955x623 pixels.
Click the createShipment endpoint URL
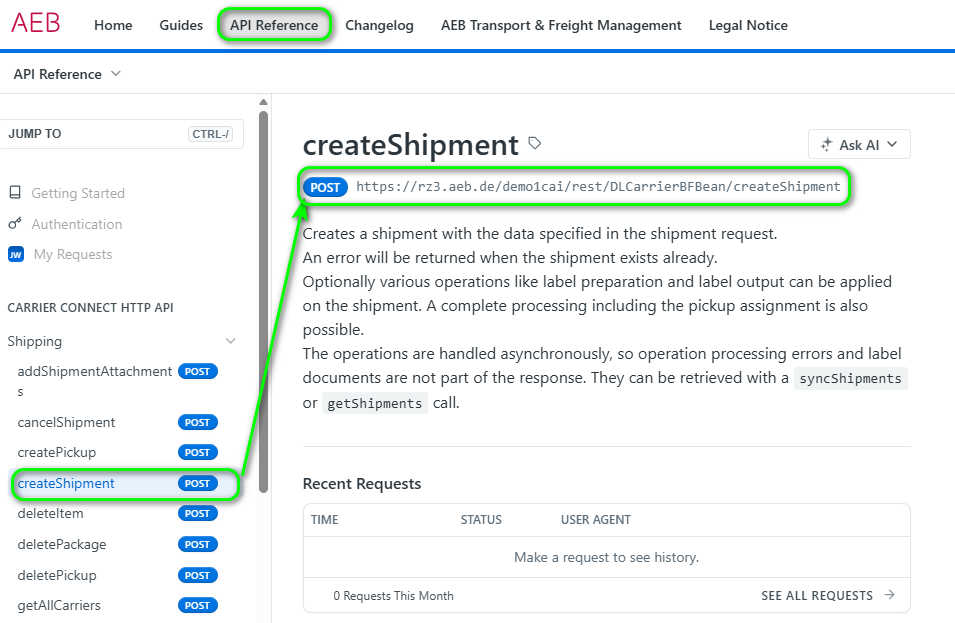pyautogui.click(x=598, y=186)
